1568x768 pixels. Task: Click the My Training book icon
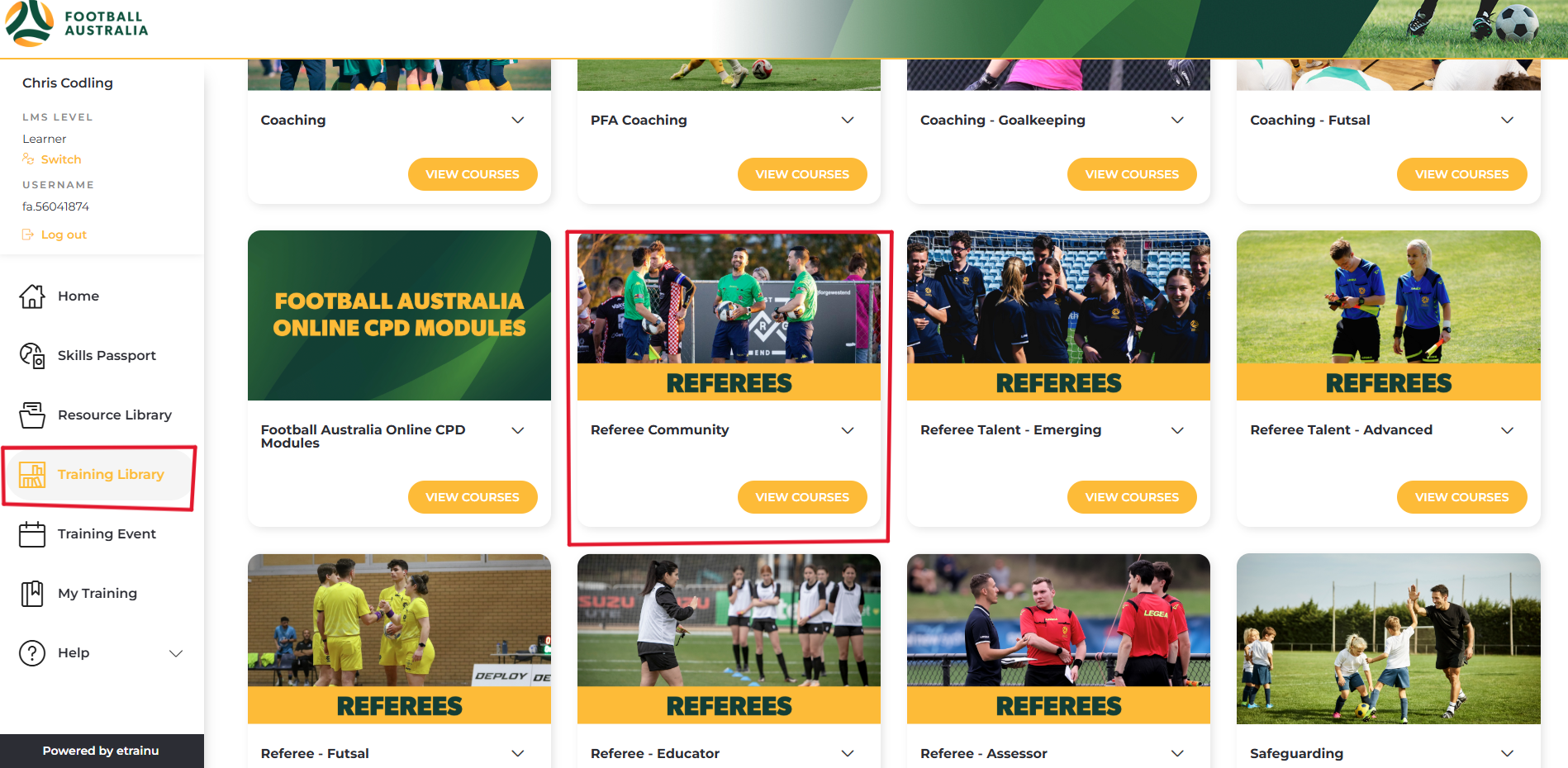click(x=32, y=593)
